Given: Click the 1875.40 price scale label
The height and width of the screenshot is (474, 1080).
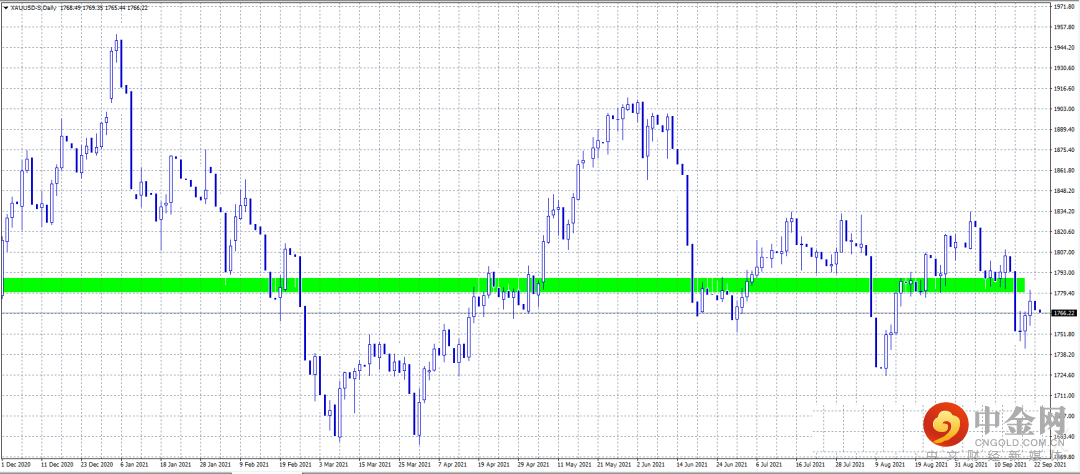Looking at the screenshot, I should (x=1065, y=151).
